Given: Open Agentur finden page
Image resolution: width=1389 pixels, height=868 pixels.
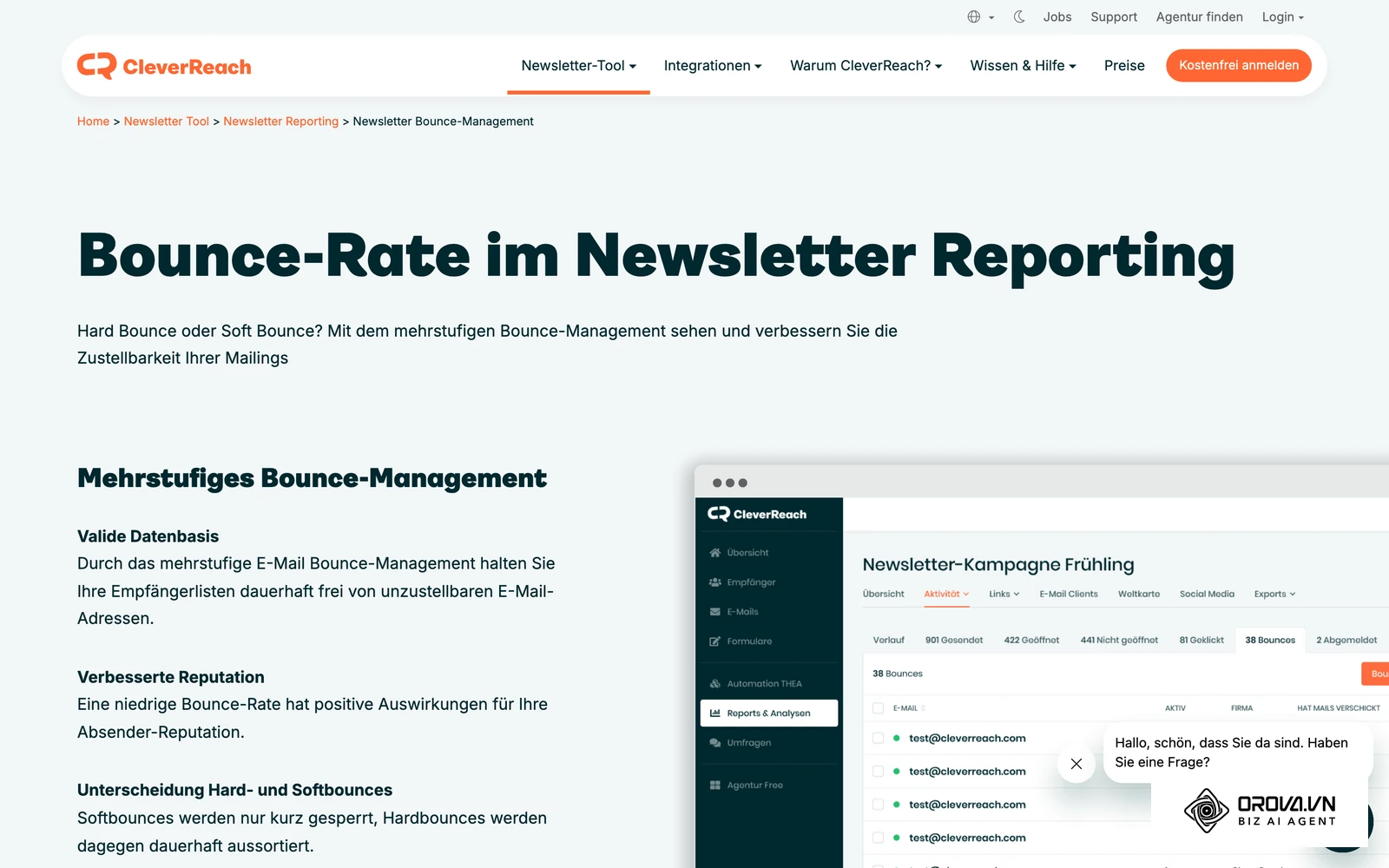Looking at the screenshot, I should (1199, 16).
